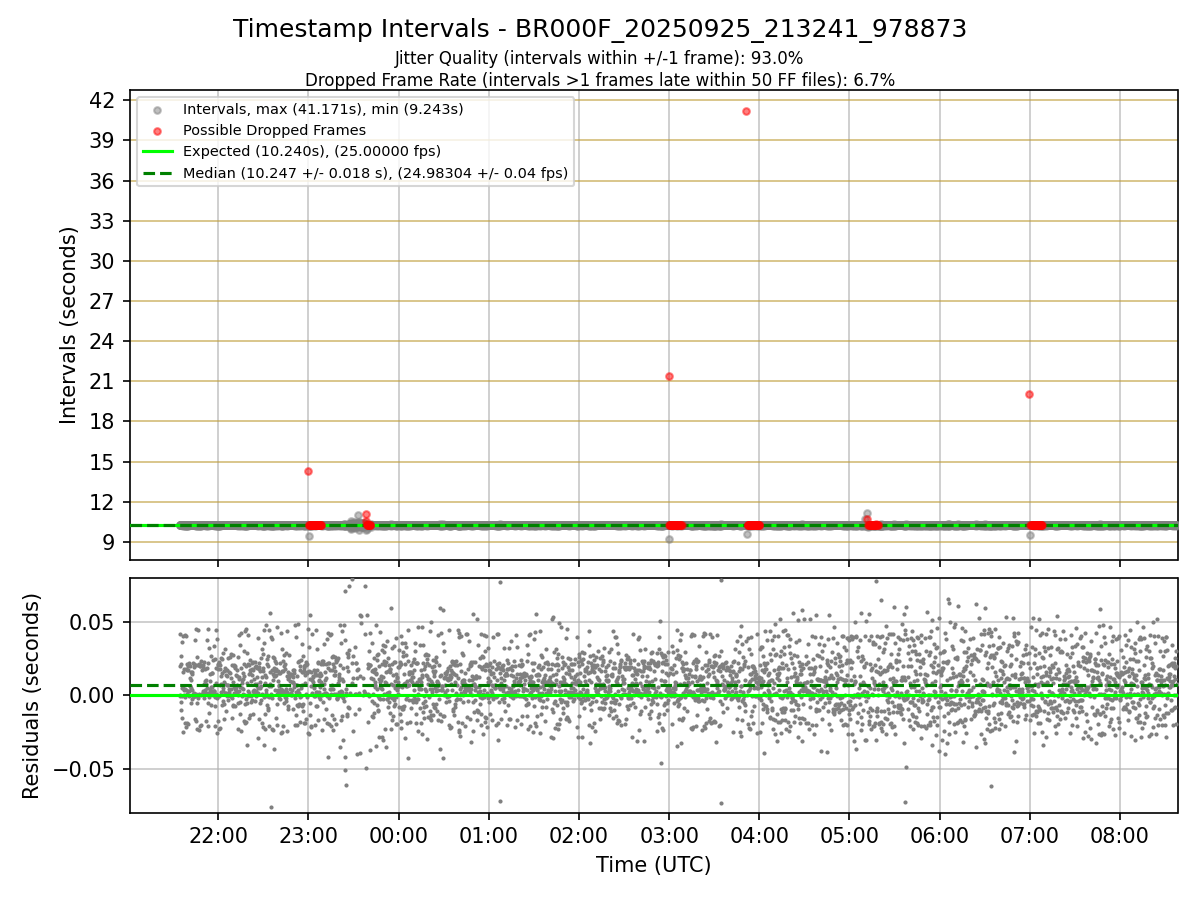Screen dimensions: 1200x900
Task: Click the 08:00 time tick label
Action: (x=1119, y=834)
